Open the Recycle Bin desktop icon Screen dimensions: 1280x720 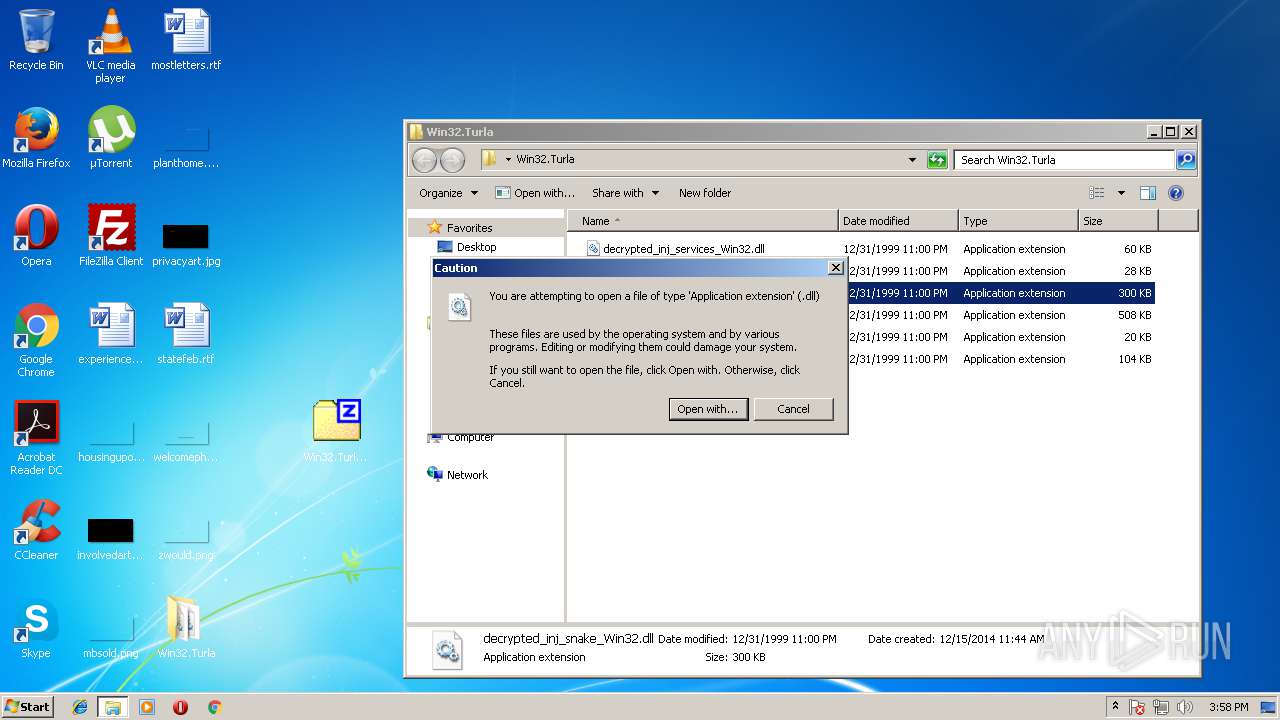[x=36, y=40]
